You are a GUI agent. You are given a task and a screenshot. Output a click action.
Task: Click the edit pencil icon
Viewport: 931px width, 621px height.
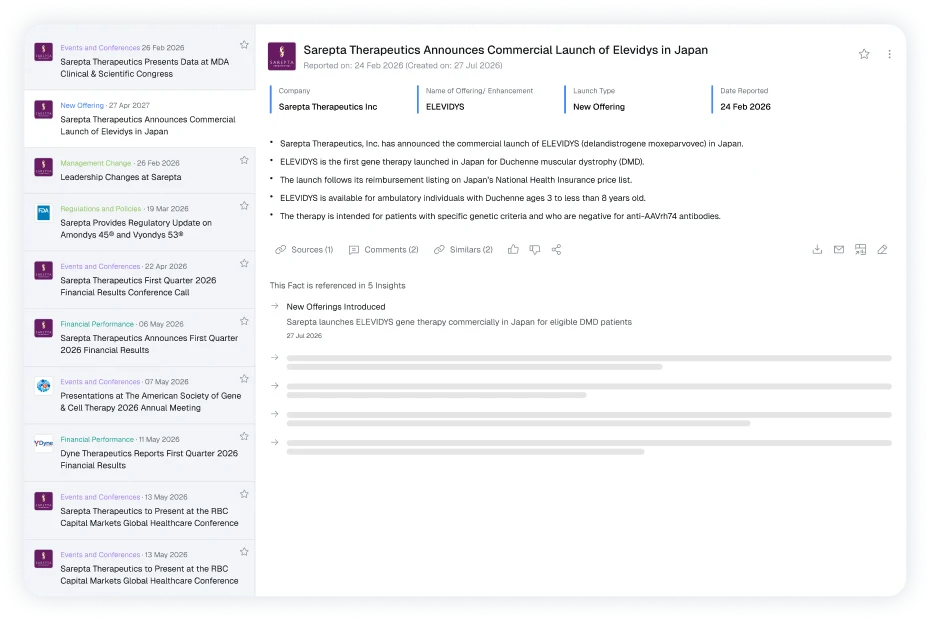click(x=882, y=249)
